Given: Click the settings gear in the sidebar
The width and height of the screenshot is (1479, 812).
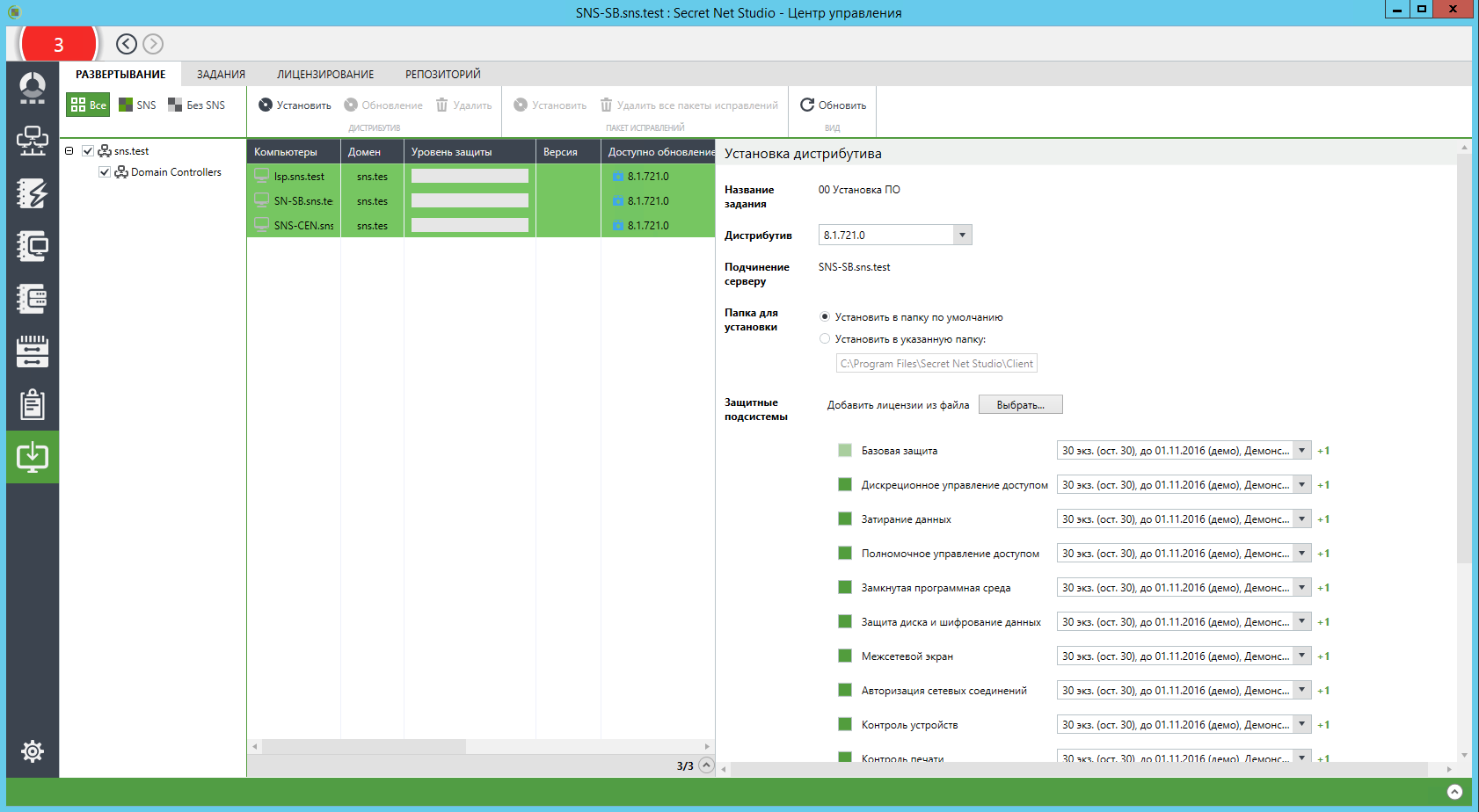Looking at the screenshot, I should coord(33,751).
